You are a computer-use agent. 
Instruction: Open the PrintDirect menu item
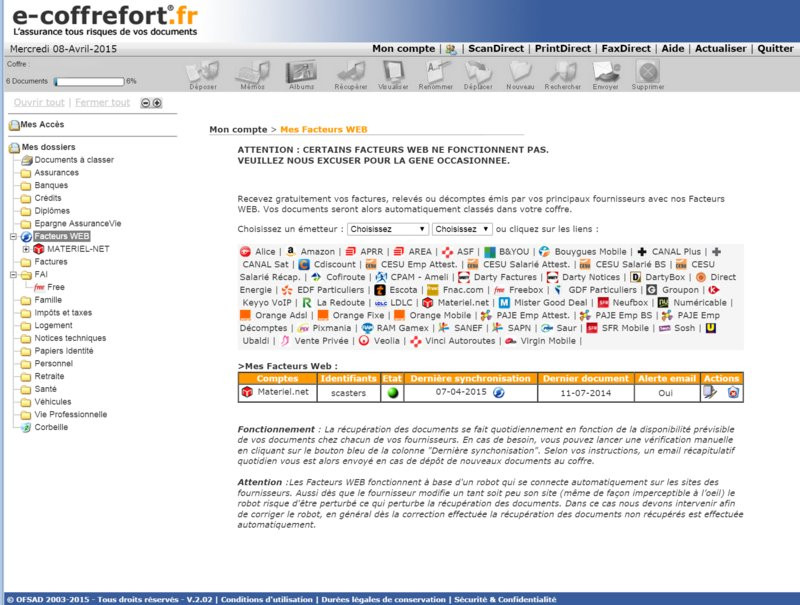563,48
